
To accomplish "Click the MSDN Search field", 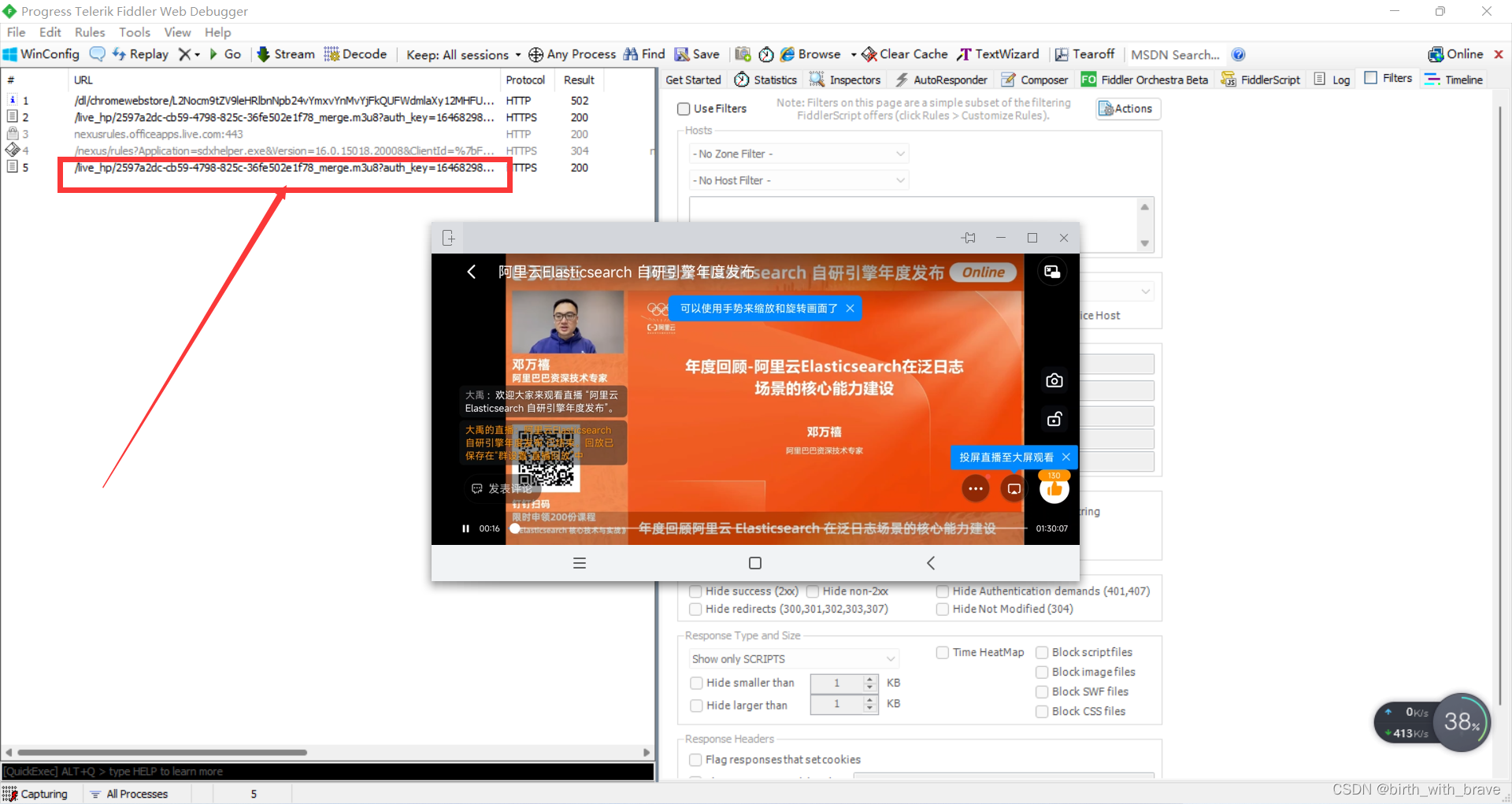I will 1175,54.
